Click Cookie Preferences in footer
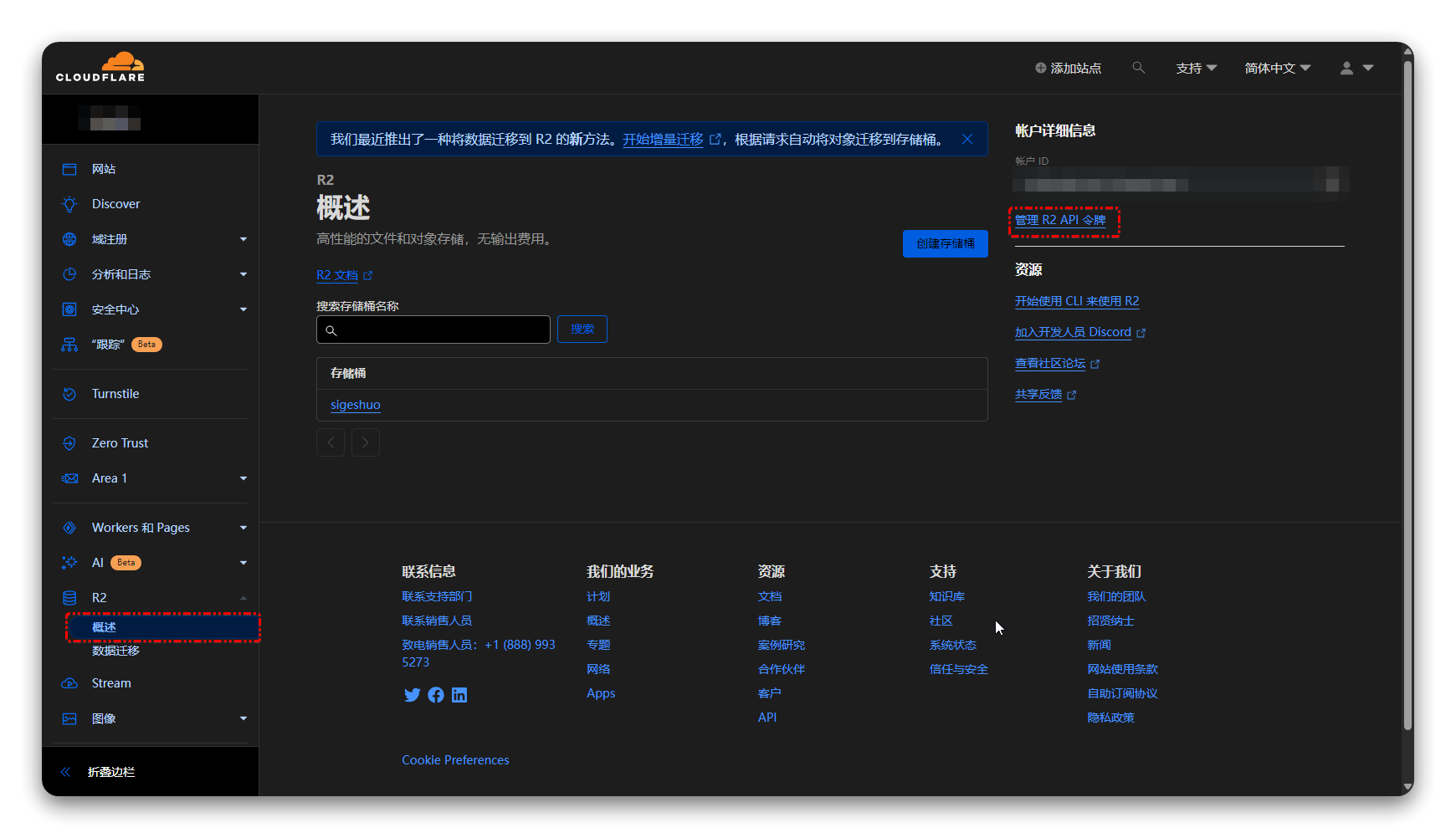Screen dimensions: 1456x838 pos(455,760)
